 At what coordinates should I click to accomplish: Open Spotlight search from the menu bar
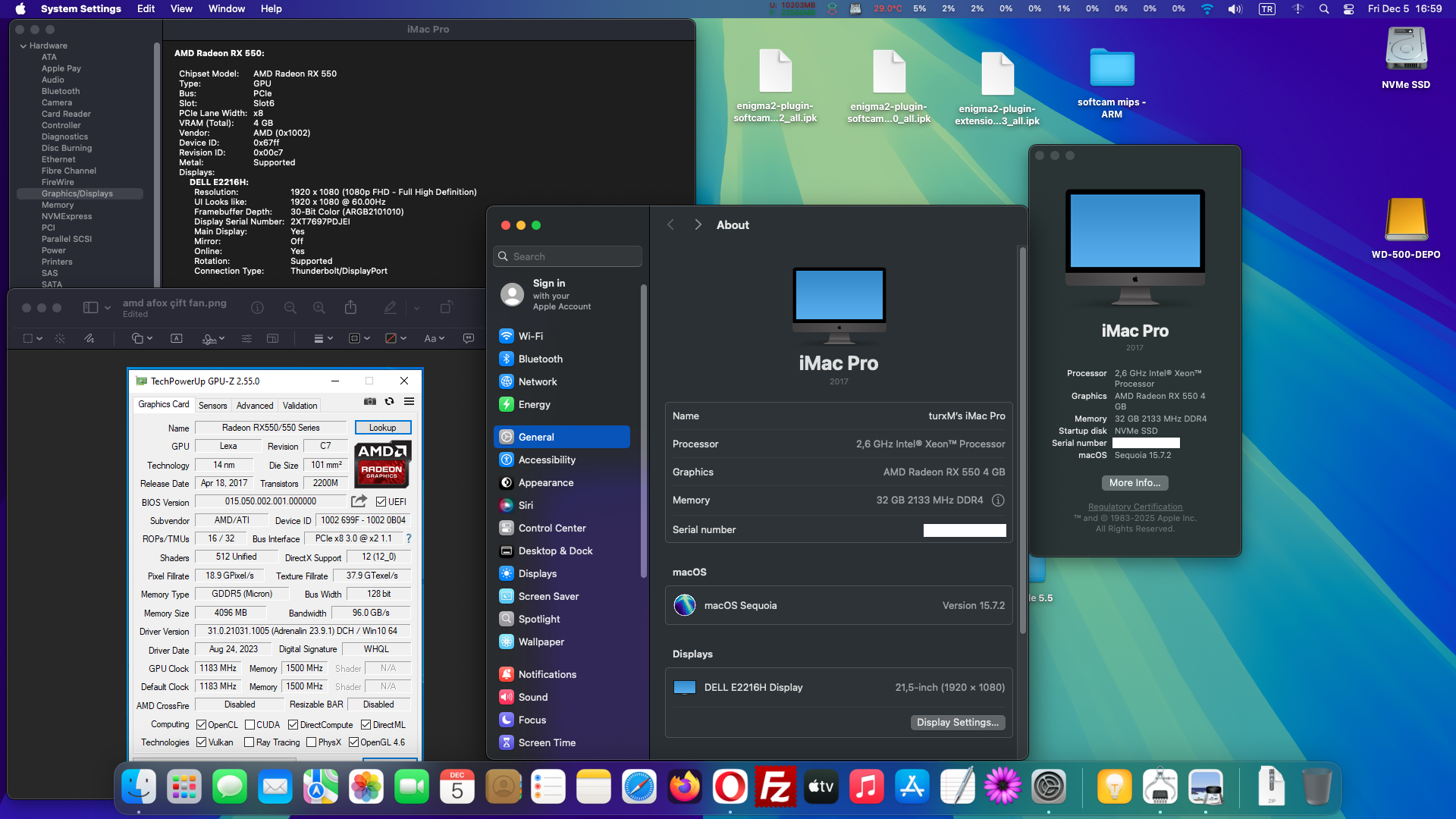1323,9
